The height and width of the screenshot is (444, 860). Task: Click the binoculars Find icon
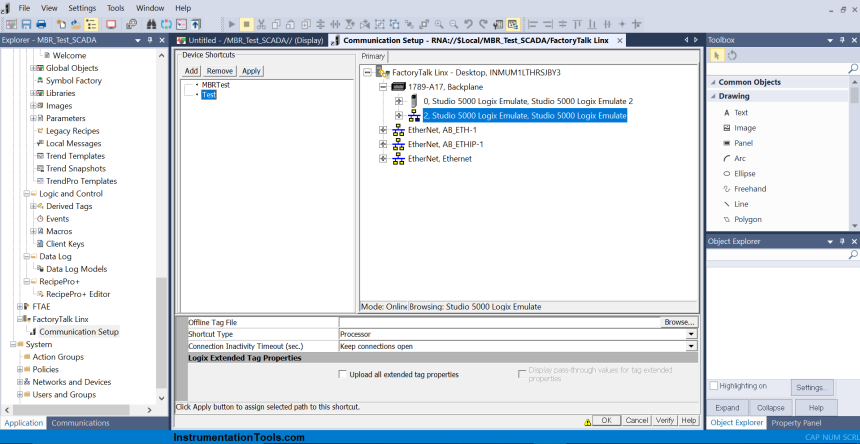click(153, 24)
